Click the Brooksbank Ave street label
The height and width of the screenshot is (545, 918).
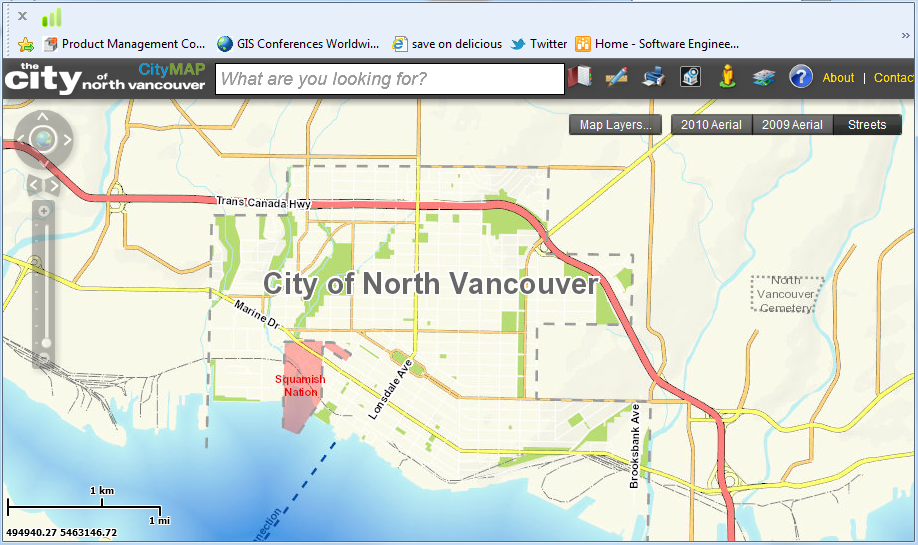pos(635,446)
